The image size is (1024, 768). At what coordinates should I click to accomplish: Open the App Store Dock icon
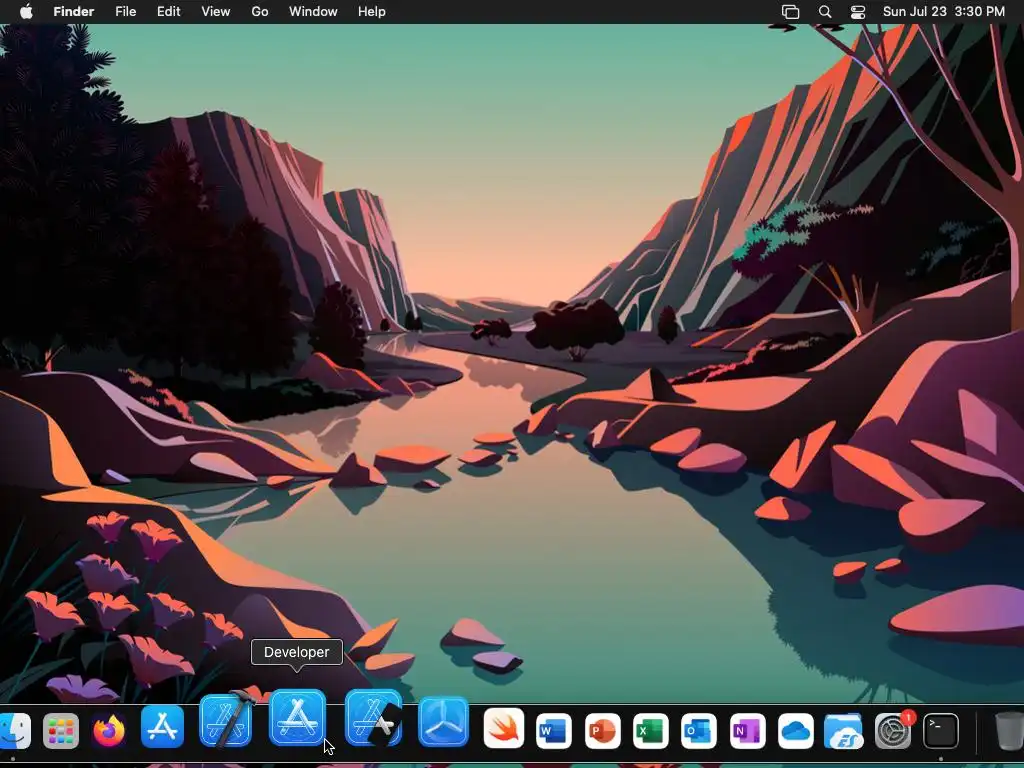[x=162, y=726]
